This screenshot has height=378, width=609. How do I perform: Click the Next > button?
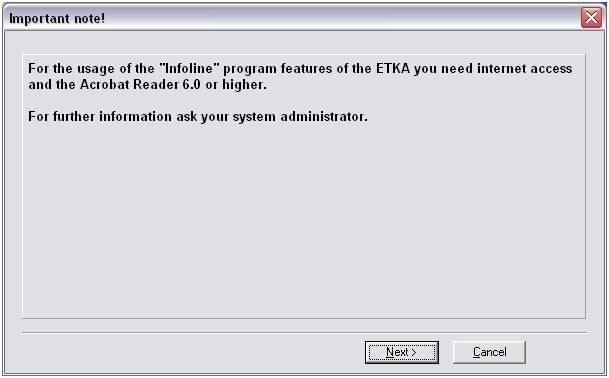coord(402,352)
